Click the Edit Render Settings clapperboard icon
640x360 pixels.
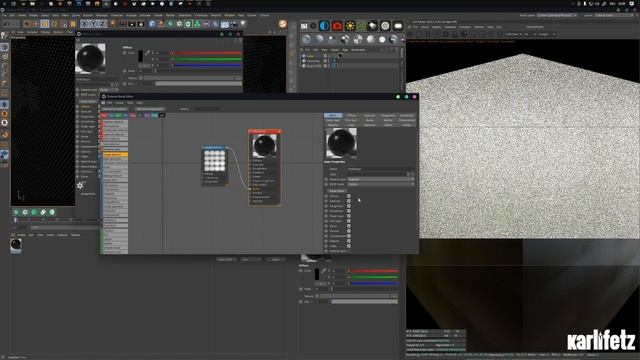[141, 24]
